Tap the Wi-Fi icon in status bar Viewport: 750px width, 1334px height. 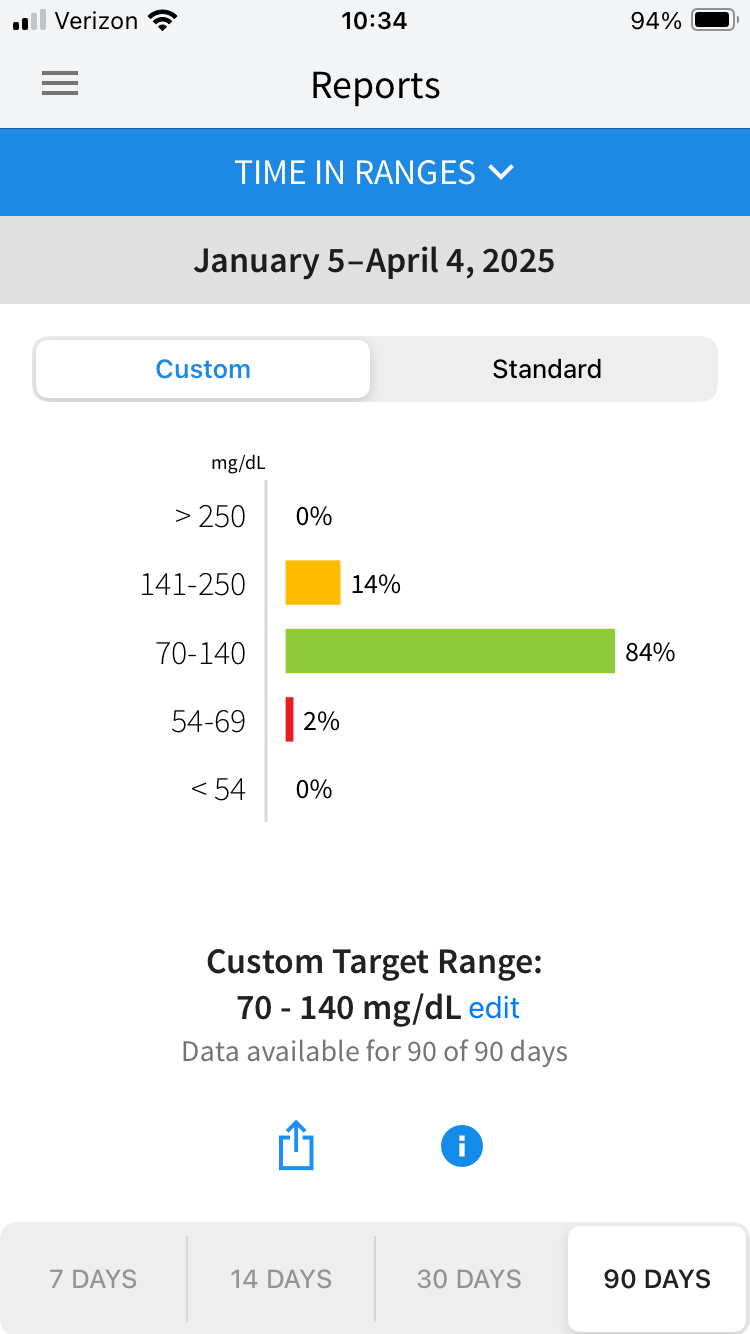tap(162, 21)
